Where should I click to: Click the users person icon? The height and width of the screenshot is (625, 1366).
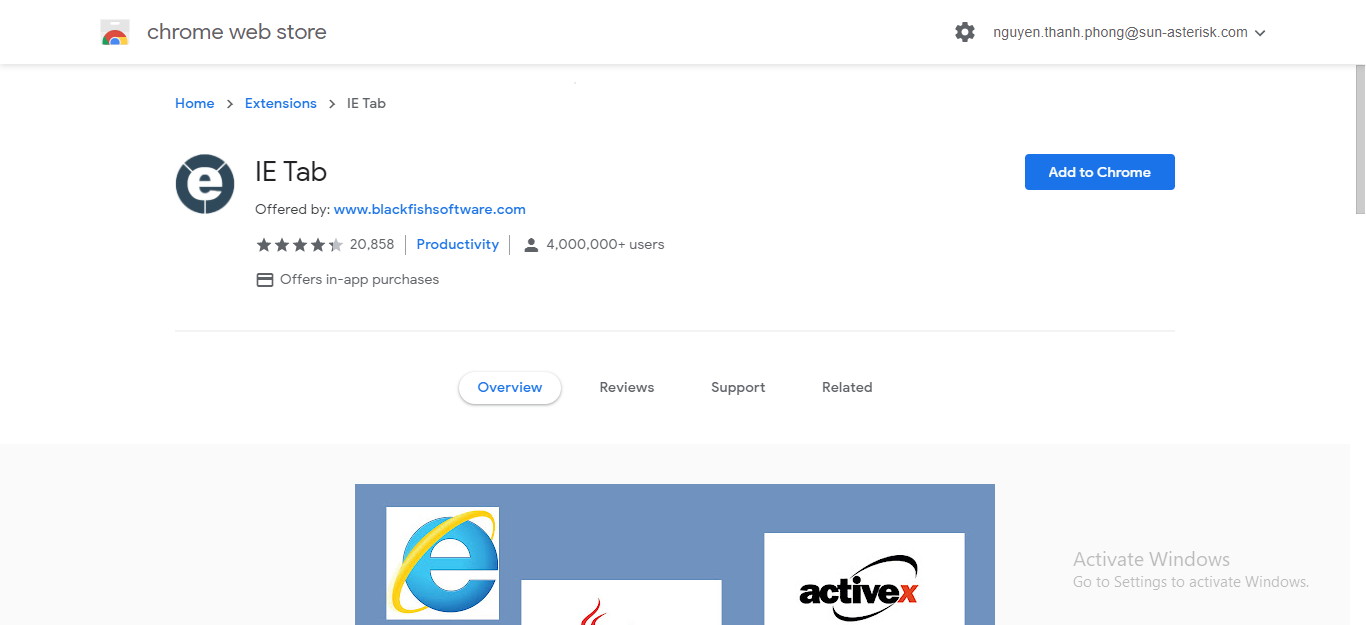(531, 245)
